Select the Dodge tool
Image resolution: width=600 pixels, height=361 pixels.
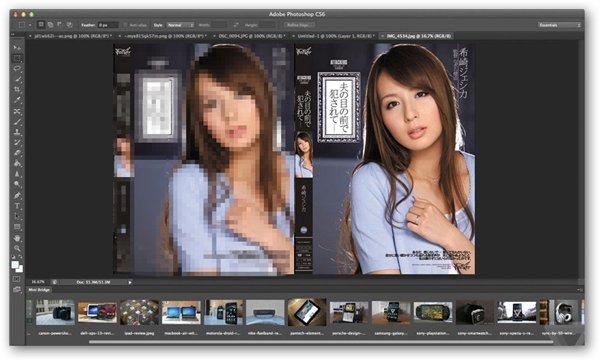(17, 184)
